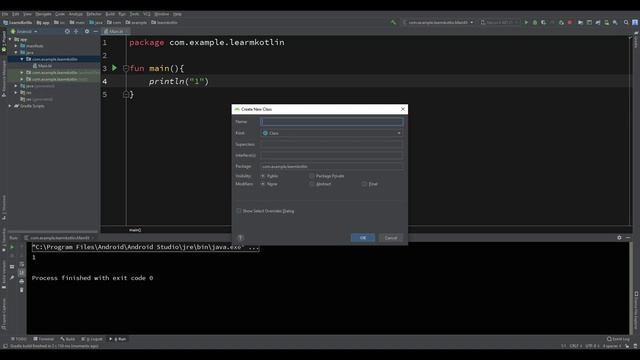Select the Main.kt file in project tree
Viewport: 640px width, 360px height.
(42, 66)
